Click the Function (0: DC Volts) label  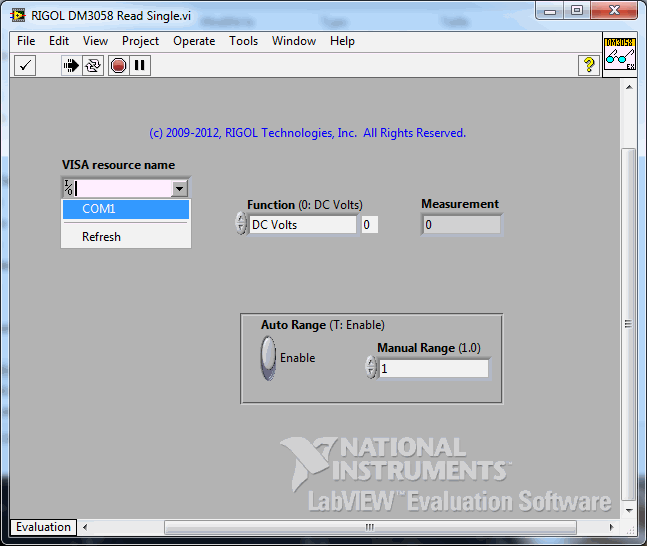305,205
